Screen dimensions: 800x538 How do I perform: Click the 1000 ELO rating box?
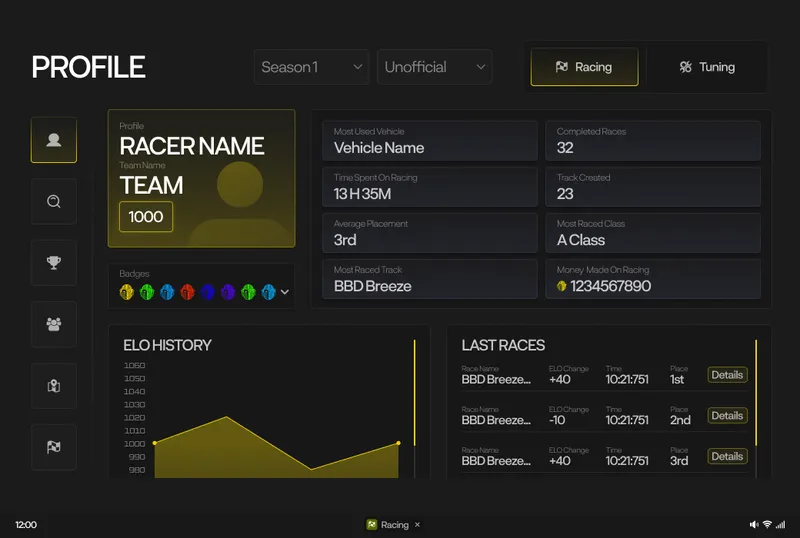146,217
